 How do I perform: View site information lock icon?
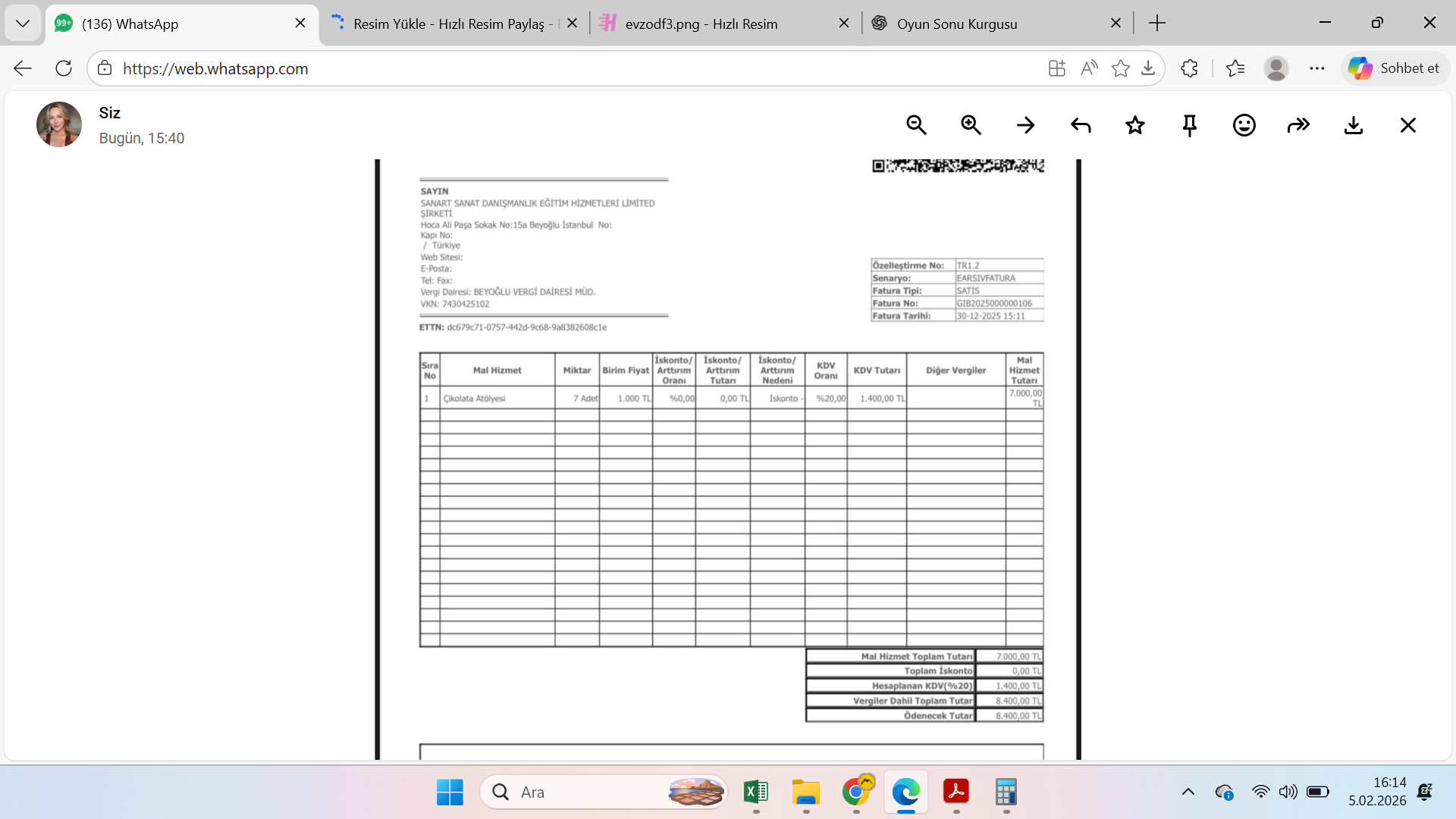point(105,68)
